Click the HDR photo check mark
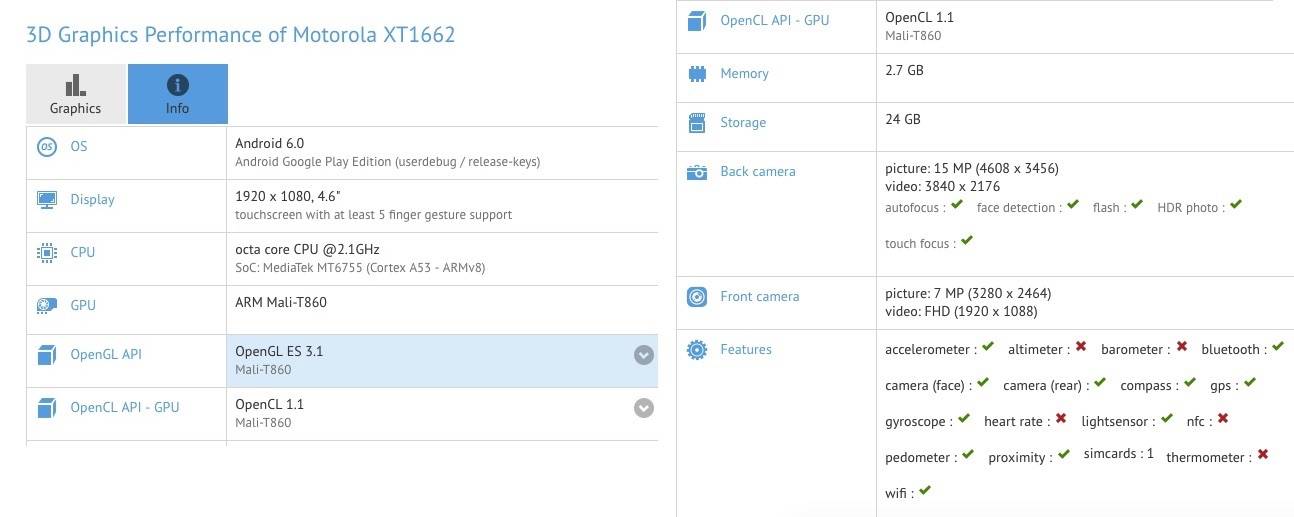Viewport: 1294px width, 517px height. pos(1236,205)
